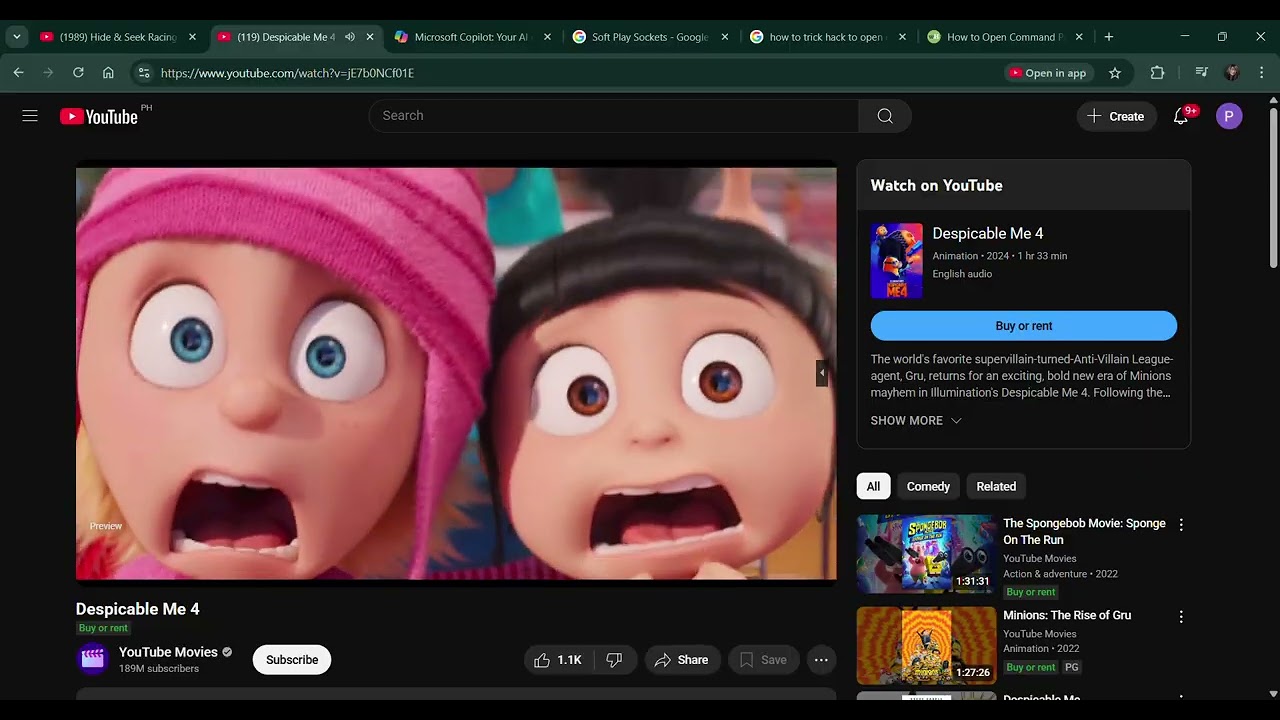Viewport: 1280px width, 720px height.
Task: Like the video with thumbs up
Action: pyautogui.click(x=557, y=660)
